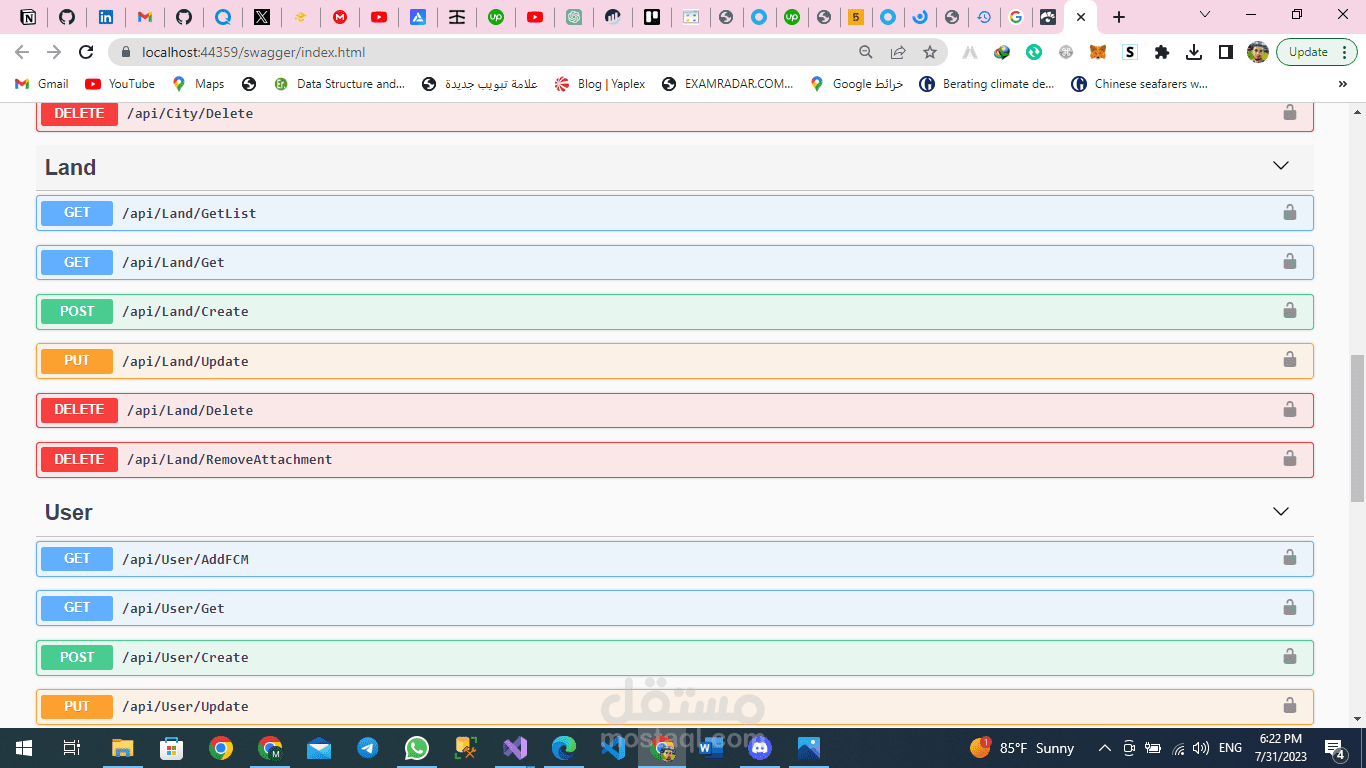The height and width of the screenshot is (768, 1366).
Task: Open the notification center icon
Action: coord(1335,747)
